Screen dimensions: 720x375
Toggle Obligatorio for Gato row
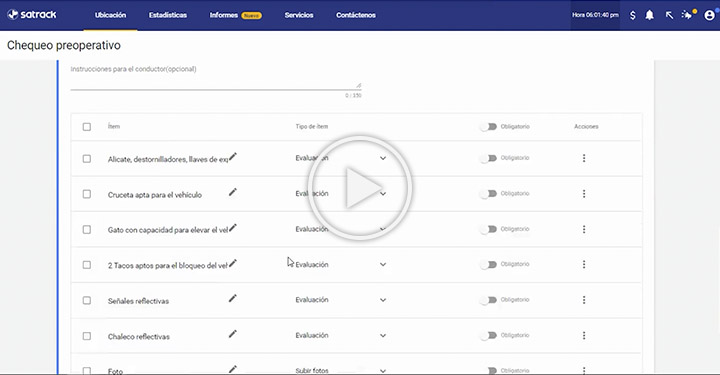[489, 229]
